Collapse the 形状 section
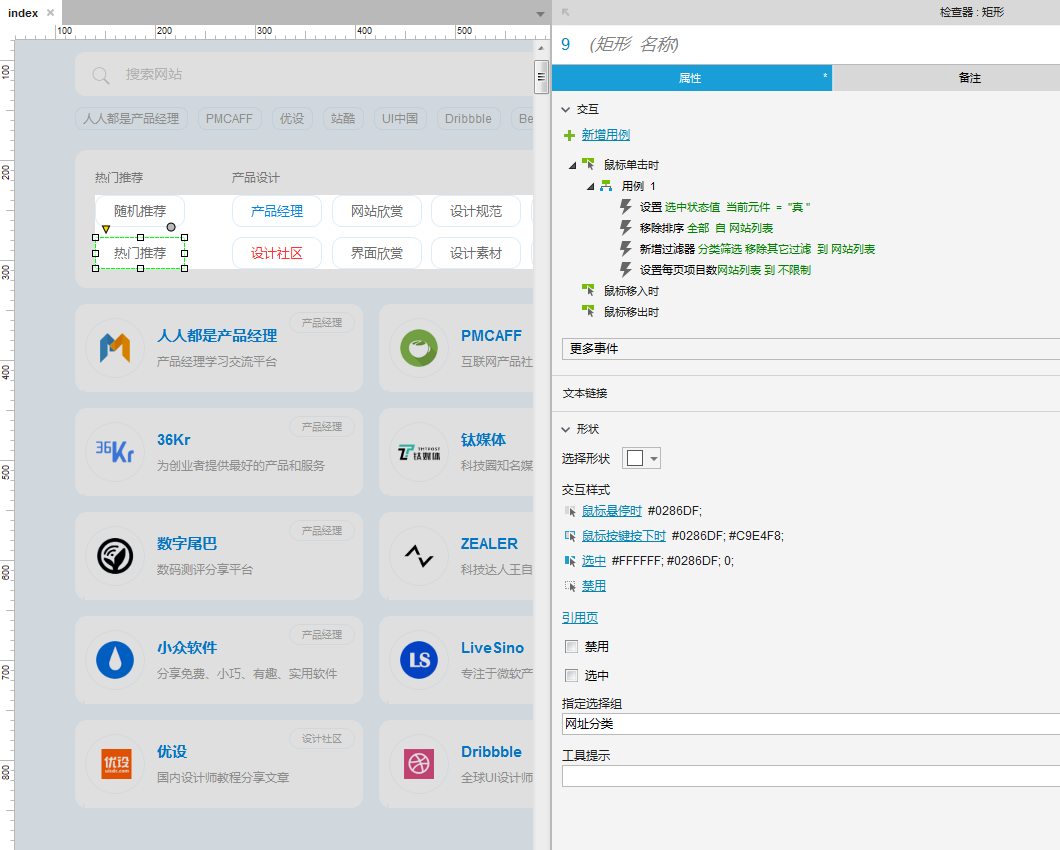The image size is (1060, 850). 566,429
